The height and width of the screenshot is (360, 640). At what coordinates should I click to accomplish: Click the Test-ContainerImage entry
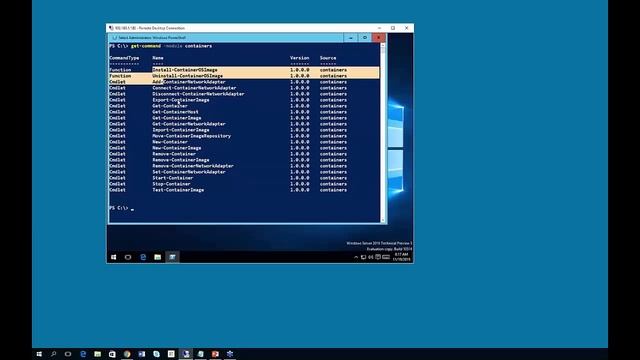click(178, 190)
